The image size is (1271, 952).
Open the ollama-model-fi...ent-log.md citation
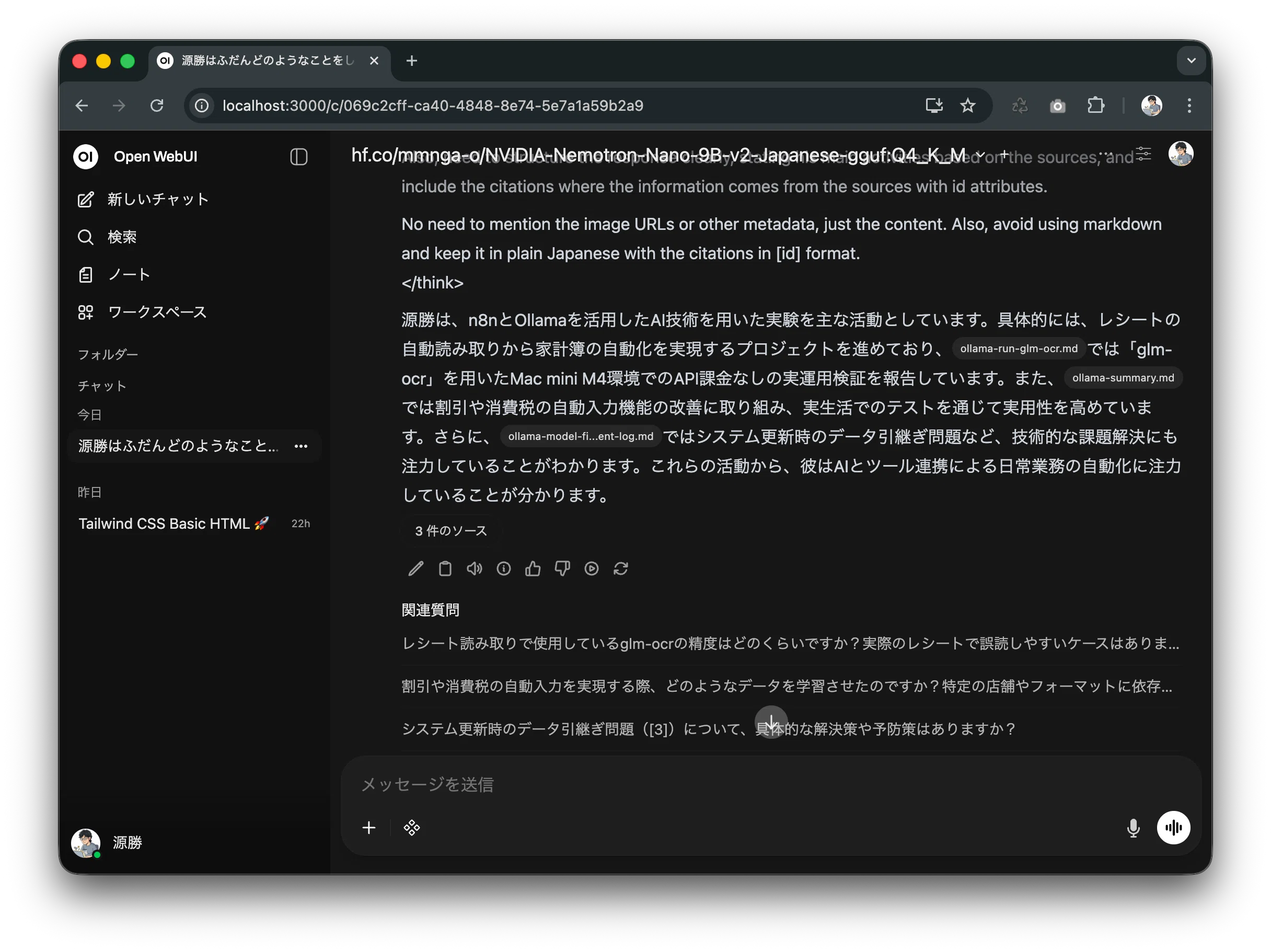[580, 437]
